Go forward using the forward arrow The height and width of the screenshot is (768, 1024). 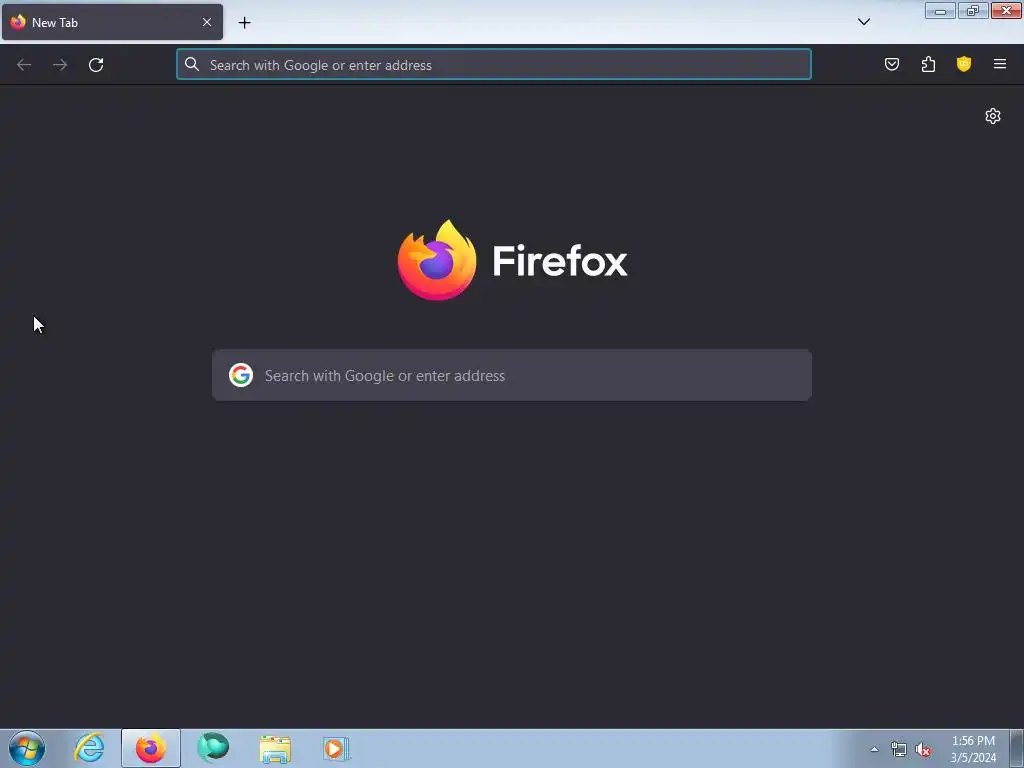click(60, 65)
